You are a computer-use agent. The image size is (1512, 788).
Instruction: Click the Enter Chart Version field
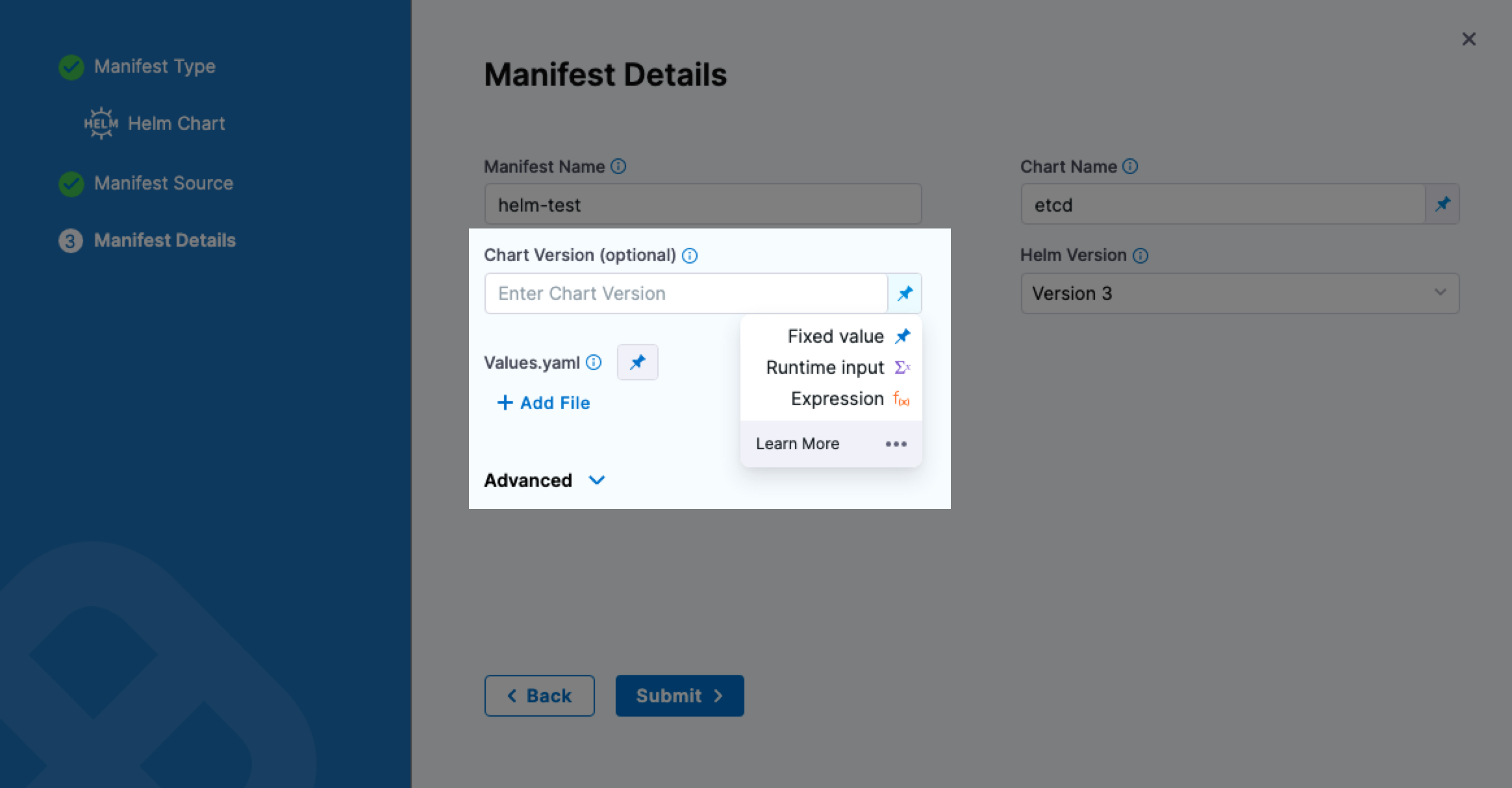[686, 293]
